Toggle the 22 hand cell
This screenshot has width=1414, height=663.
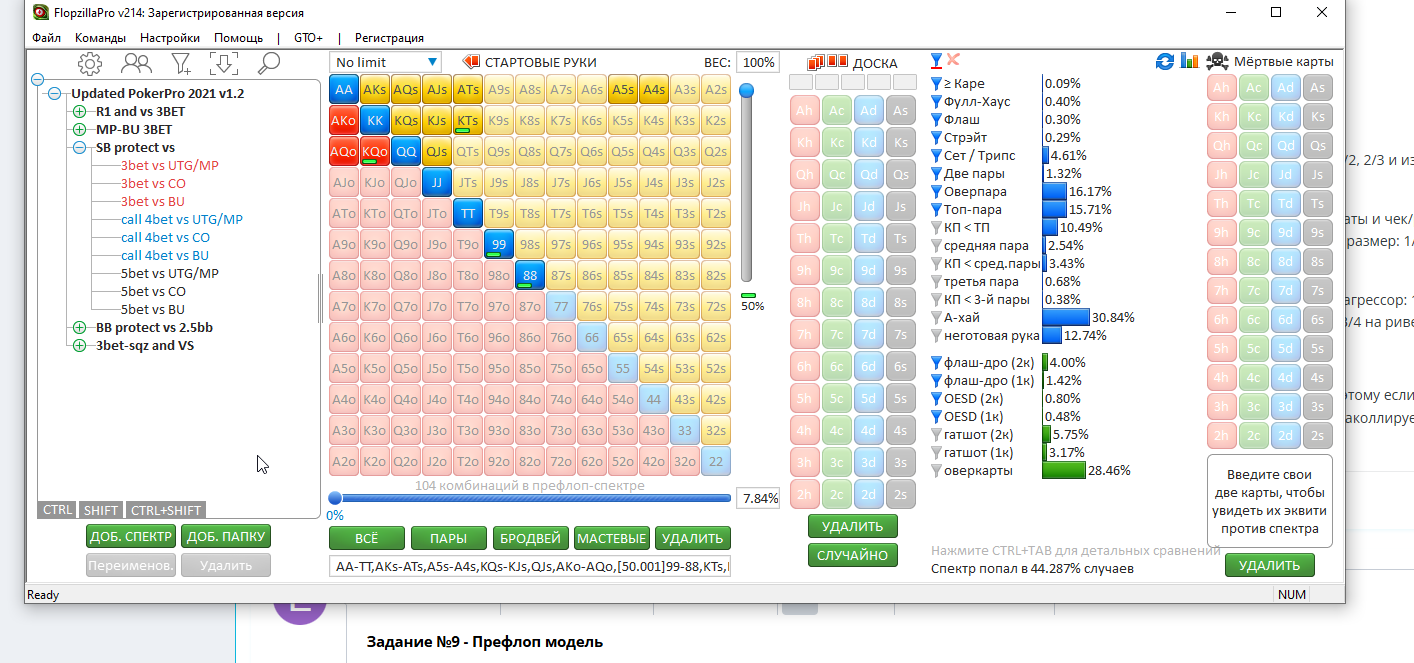715,461
